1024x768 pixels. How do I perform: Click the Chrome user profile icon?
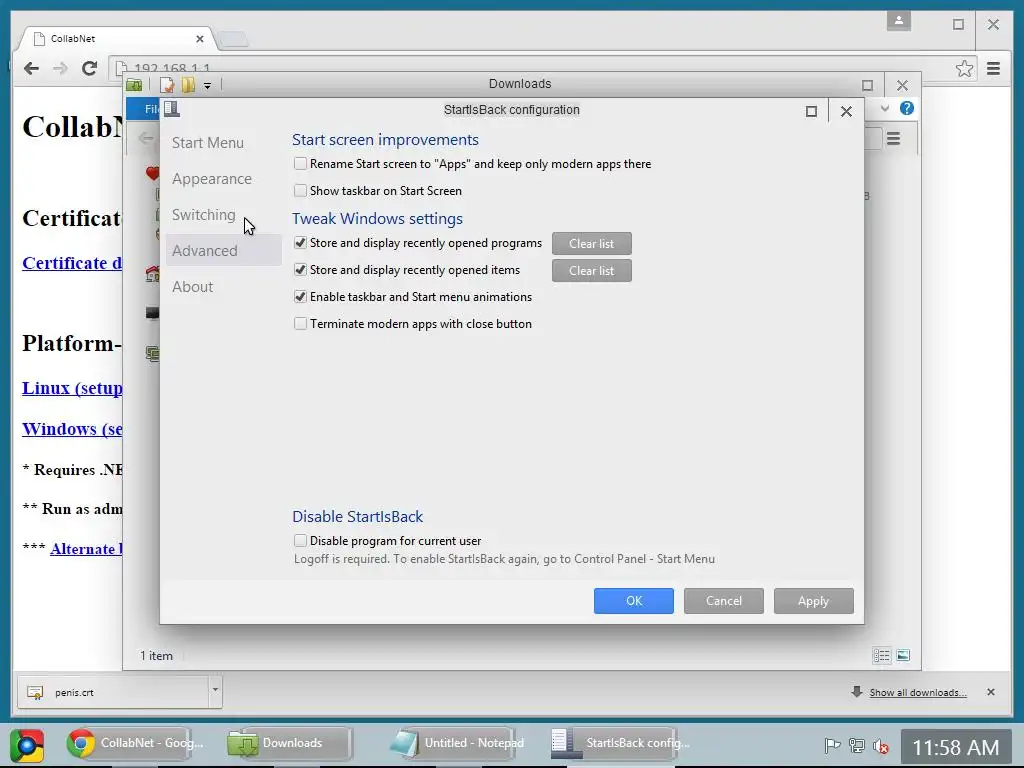tap(899, 21)
